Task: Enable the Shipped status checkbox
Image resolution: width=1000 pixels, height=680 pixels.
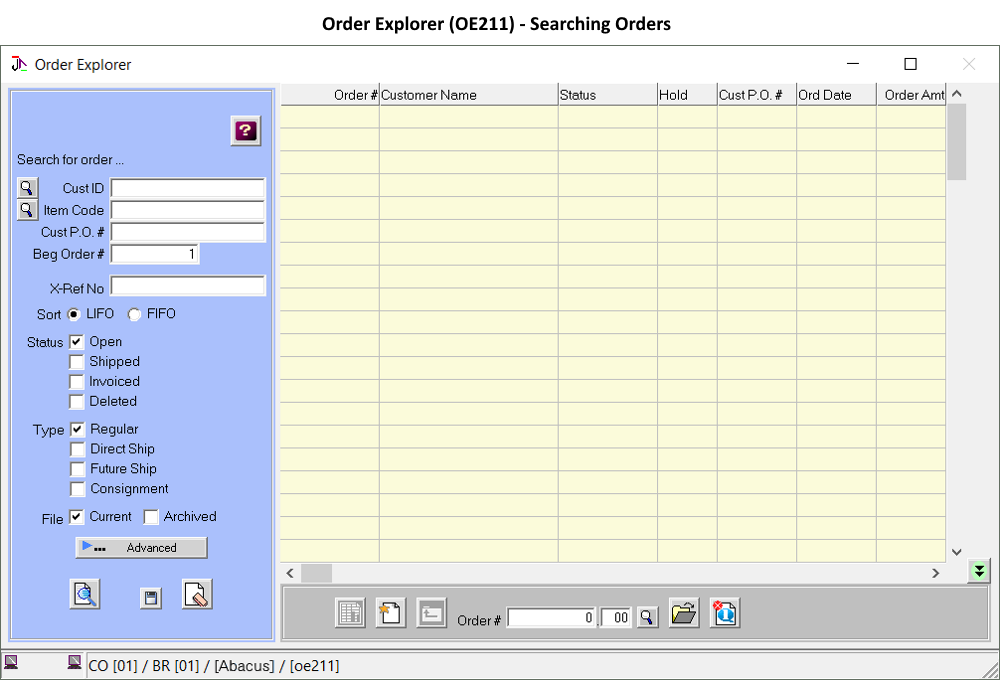Action: tap(77, 361)
